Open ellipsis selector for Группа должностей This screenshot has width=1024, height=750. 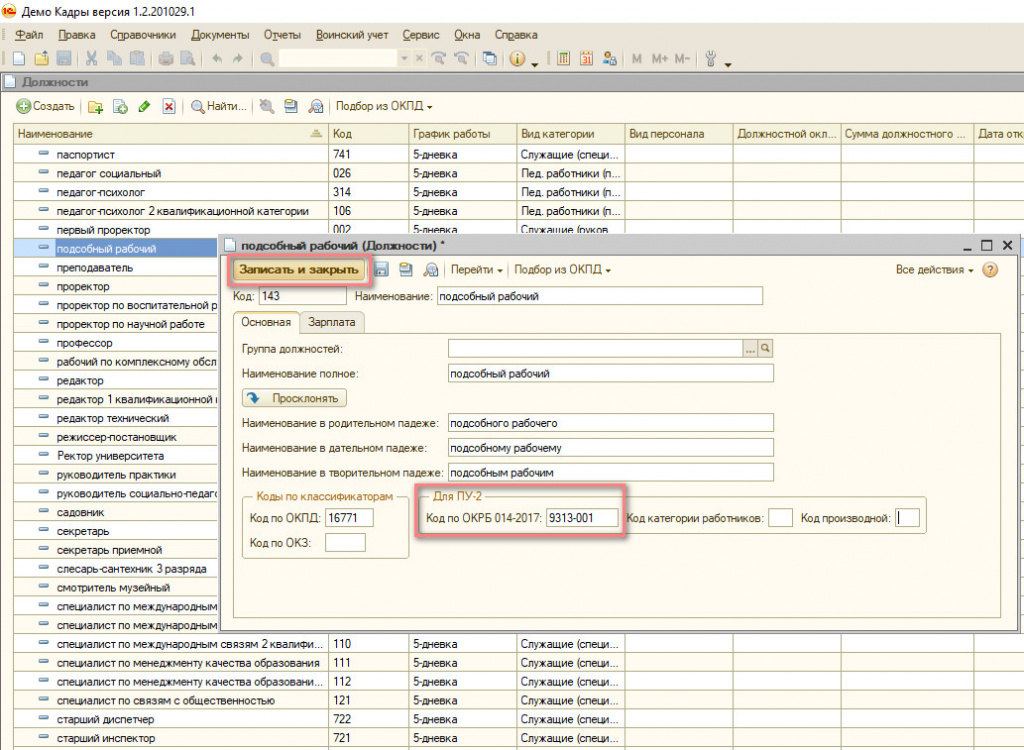pos(750,348)
